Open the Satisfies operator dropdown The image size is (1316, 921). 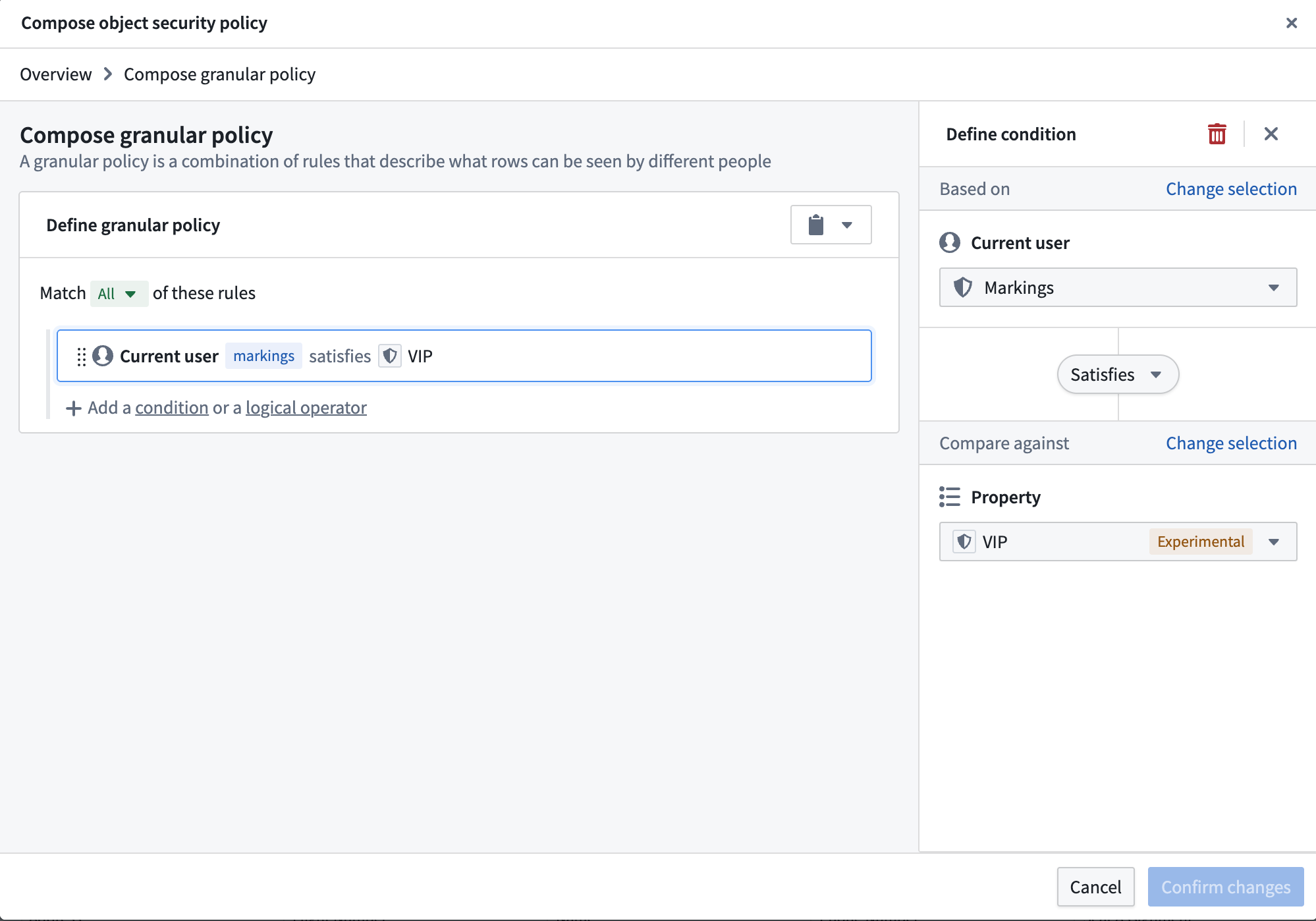[1117, 374]
